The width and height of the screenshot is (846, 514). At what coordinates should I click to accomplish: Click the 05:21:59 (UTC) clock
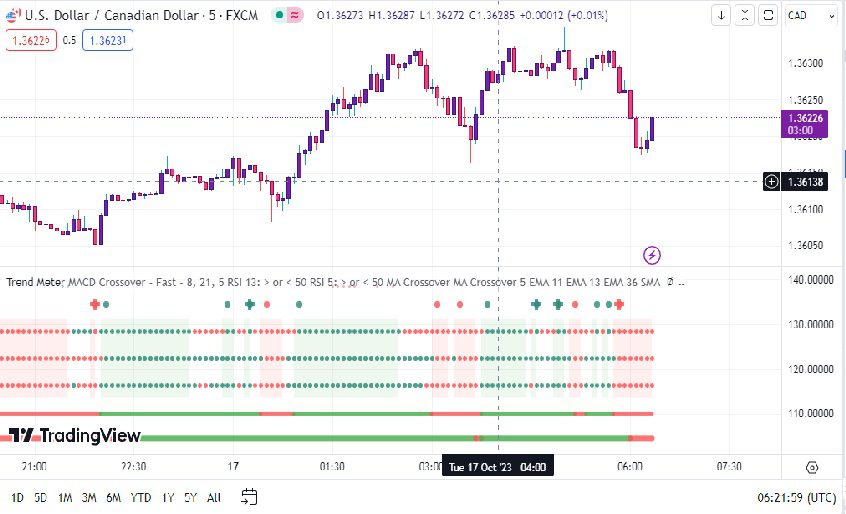(797, 497)
